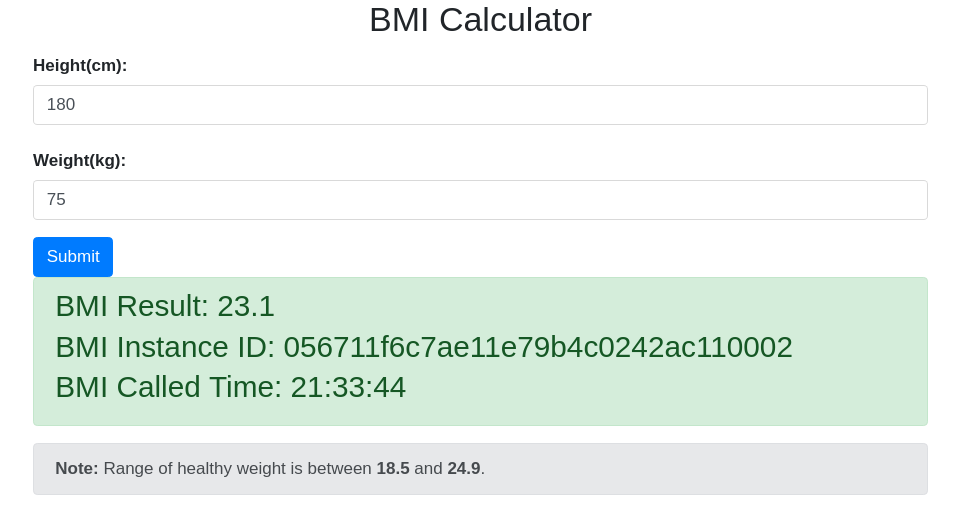This screenshot has width=968, height=506.
Task: Focus the Weight(kg) input field
Action: [x=480, y=200]
